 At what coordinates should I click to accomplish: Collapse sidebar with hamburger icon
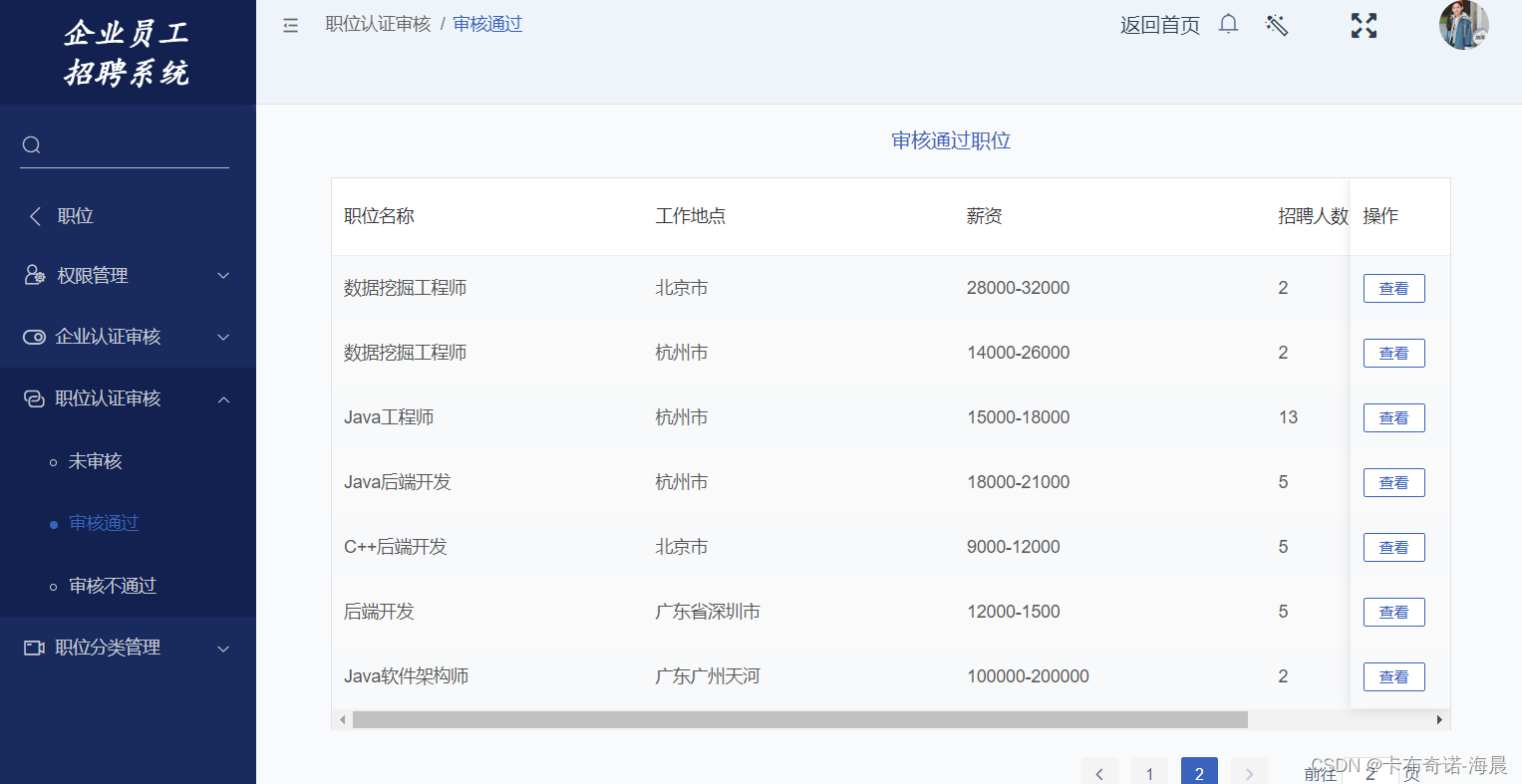[x=290, y=25]
